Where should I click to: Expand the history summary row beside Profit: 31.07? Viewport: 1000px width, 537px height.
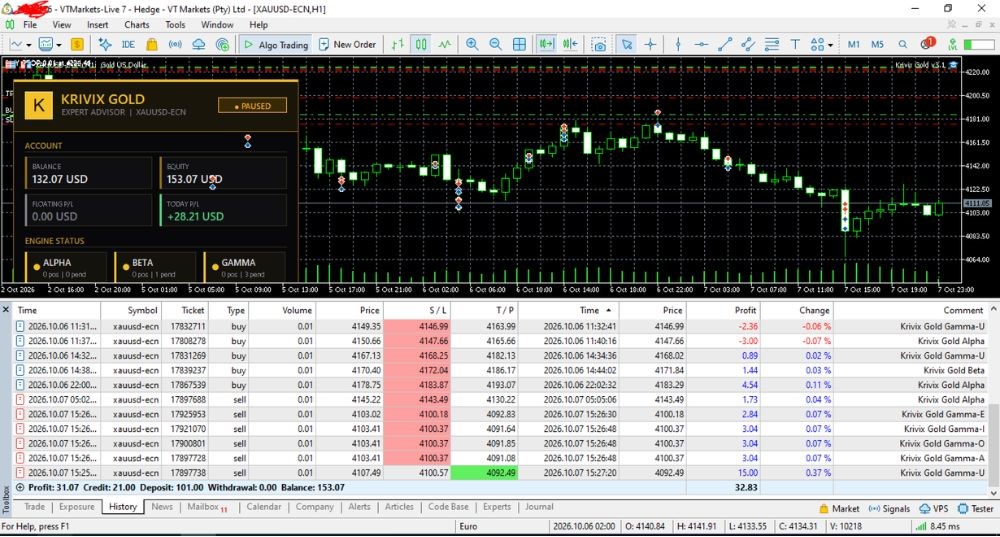(x=20, y=488)
